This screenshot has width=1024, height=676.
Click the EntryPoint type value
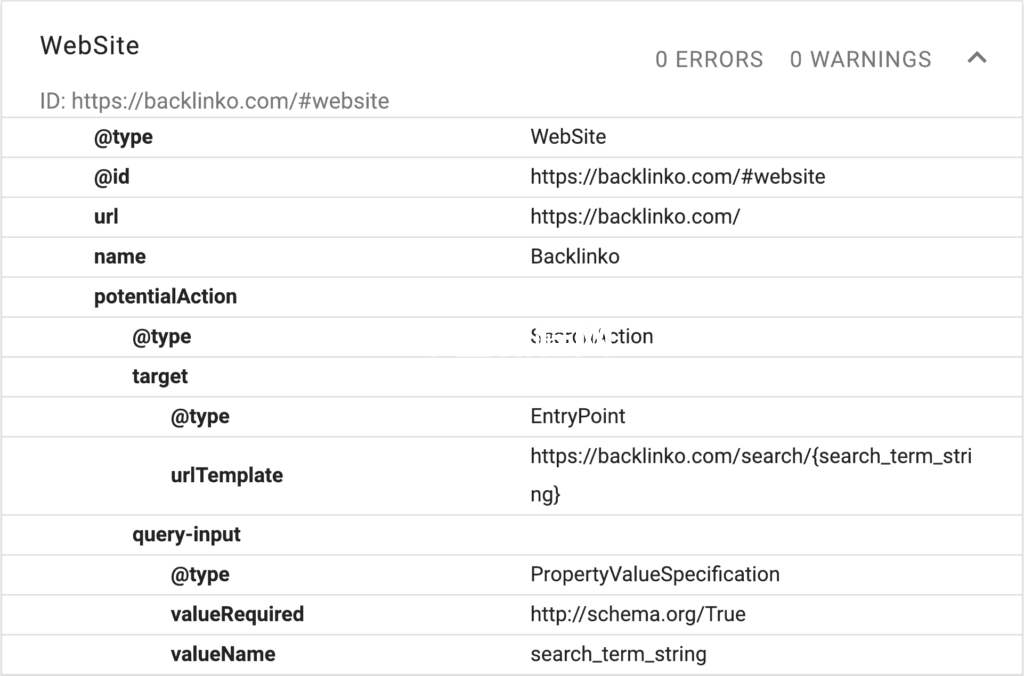tap(578, 417)
